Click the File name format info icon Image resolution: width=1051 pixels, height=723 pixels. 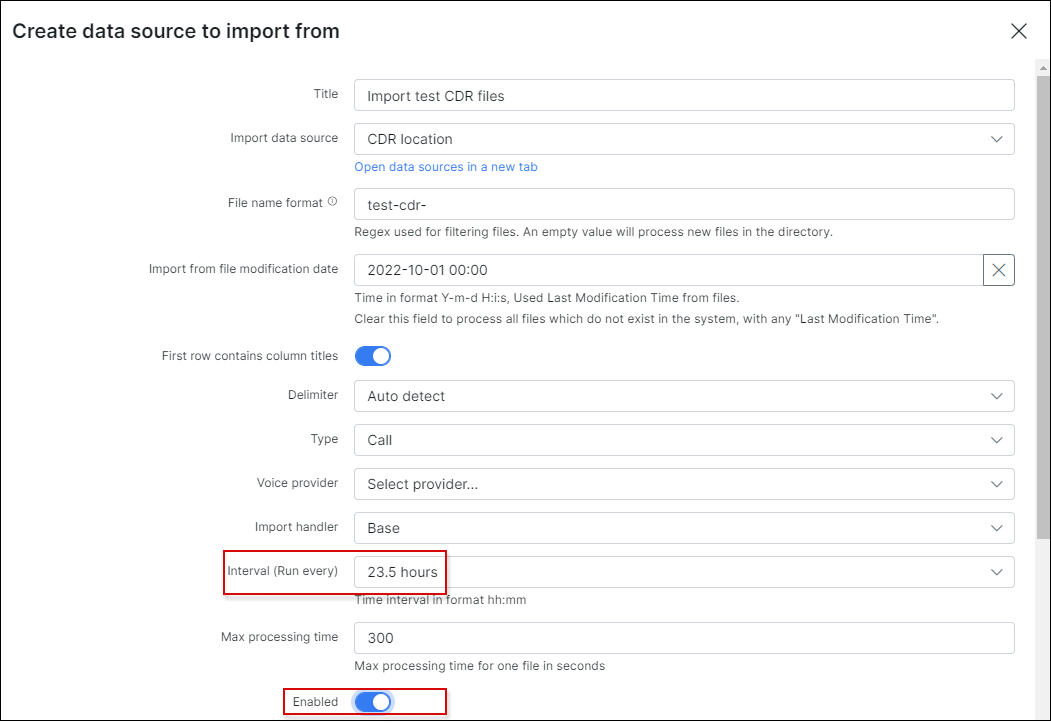tap(332, 202)
